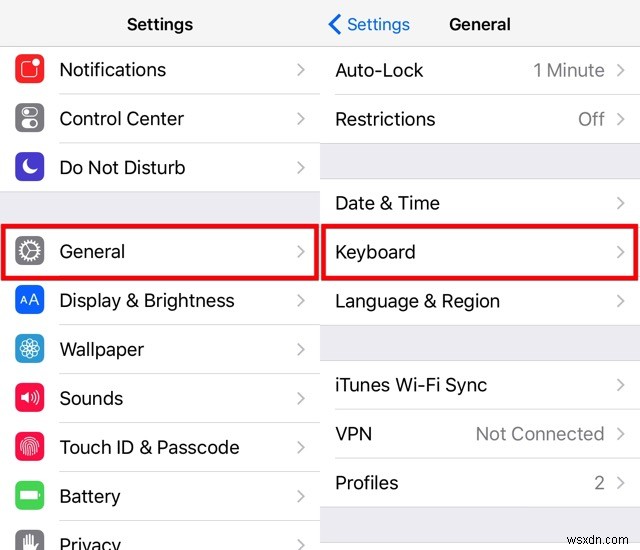Open the Keyboard settings row
Screen dimensions: 640x550
tap(478, 252)
